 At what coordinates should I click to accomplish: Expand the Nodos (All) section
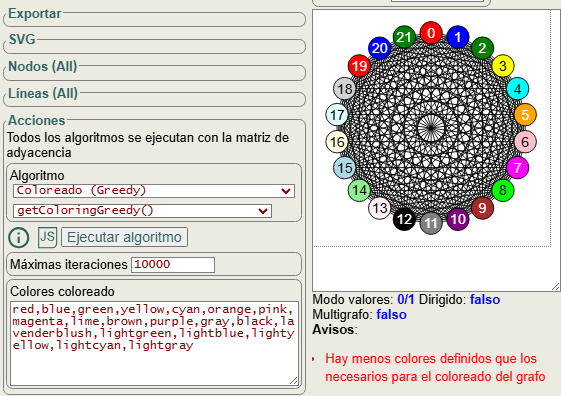coord(43,66)
